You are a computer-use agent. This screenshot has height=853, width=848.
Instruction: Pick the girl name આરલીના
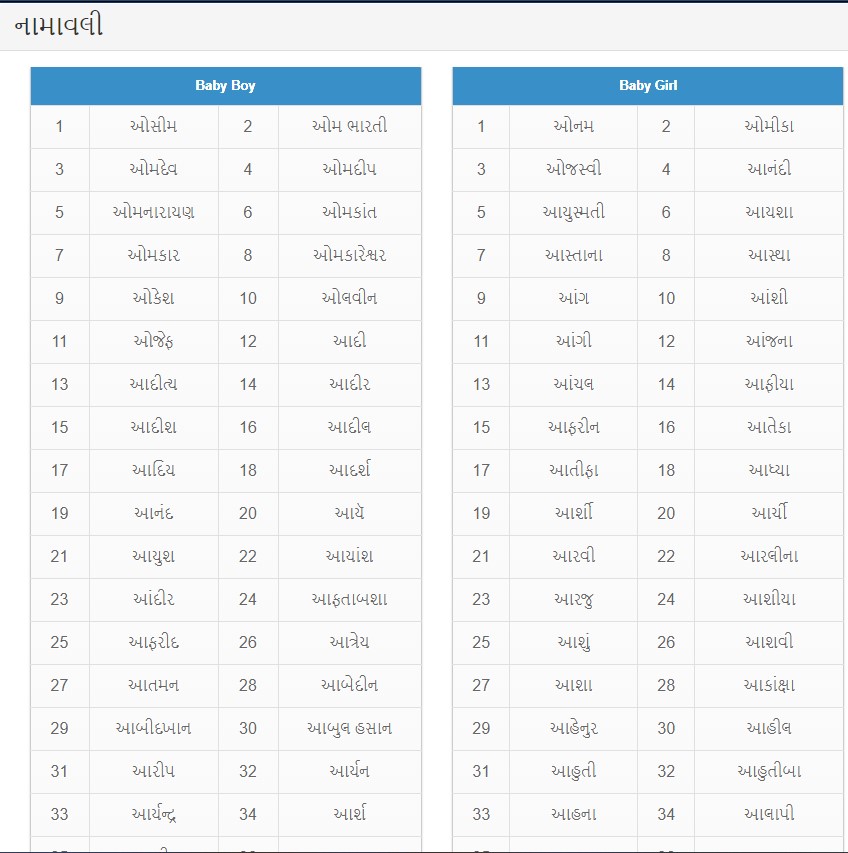(768, 556)
